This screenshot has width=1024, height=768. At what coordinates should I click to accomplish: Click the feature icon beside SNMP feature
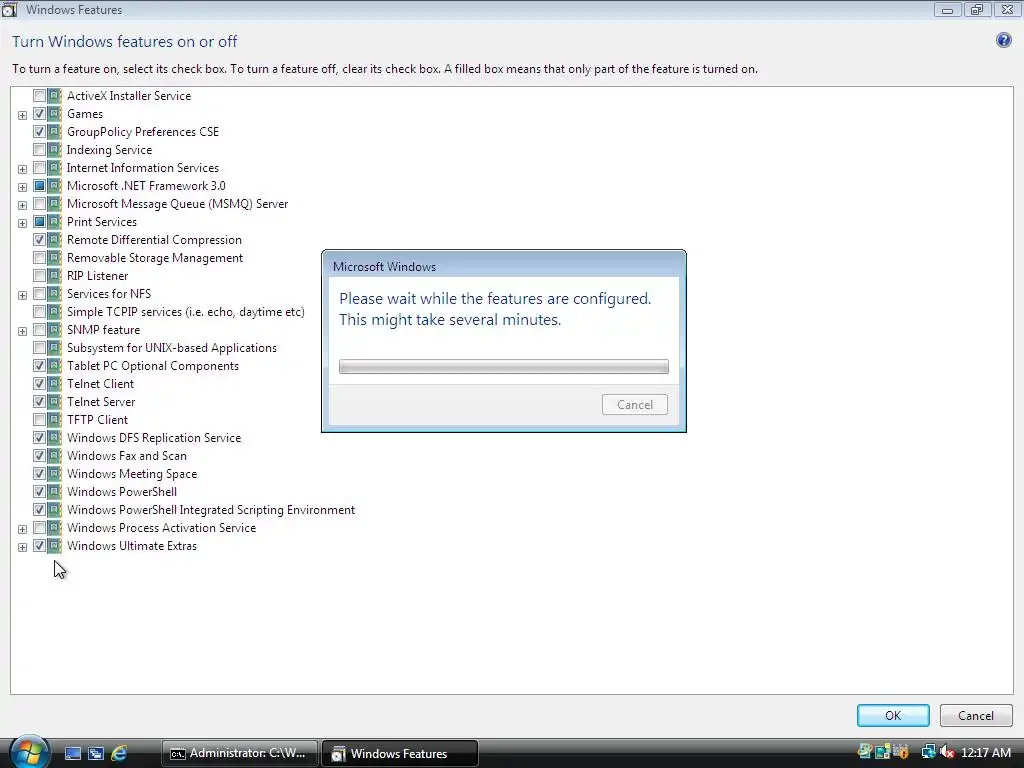tap(55, 329)
